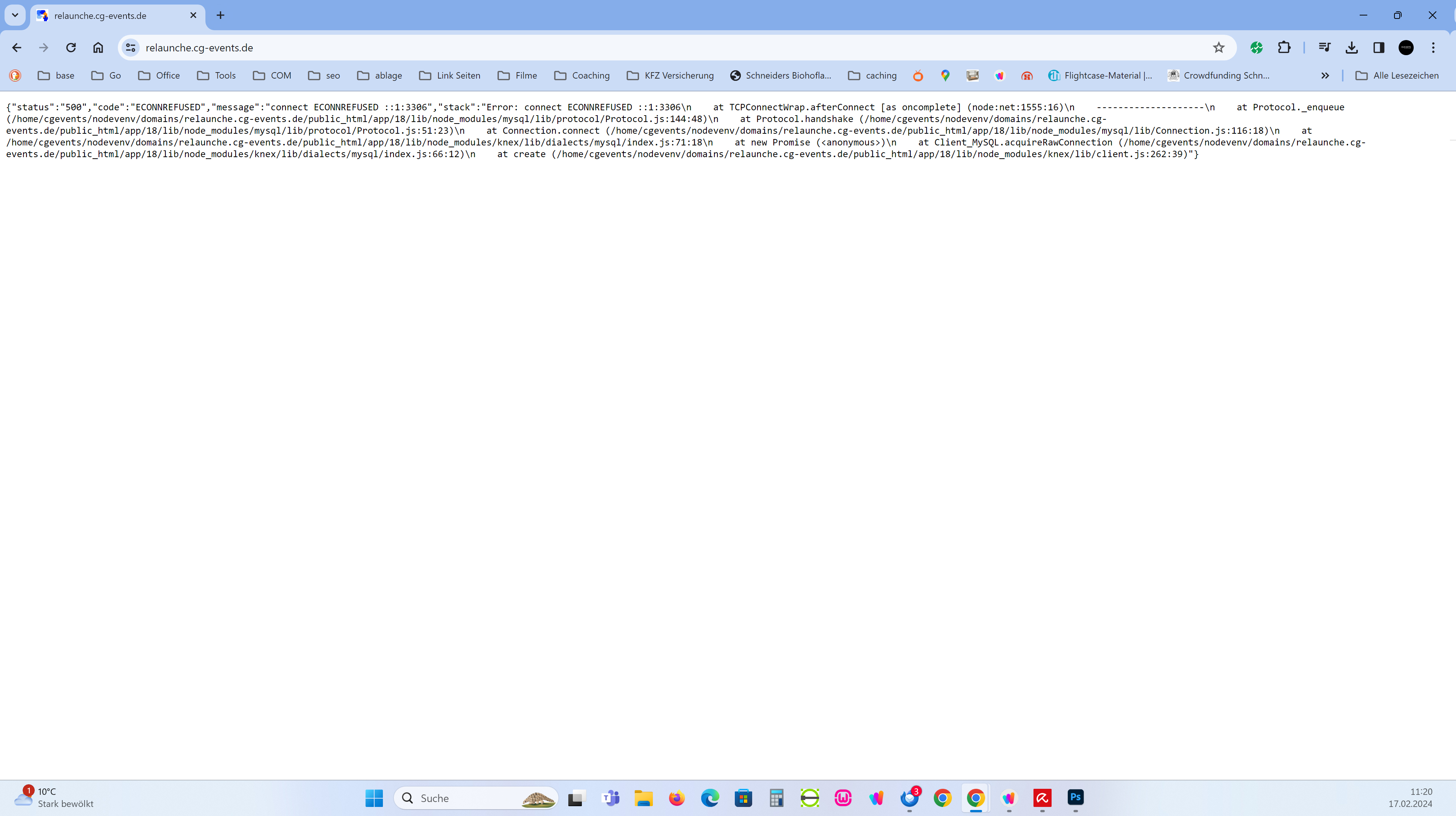1456x816 pixels.
Task: Reload the current page
Action: pos(71,48)
